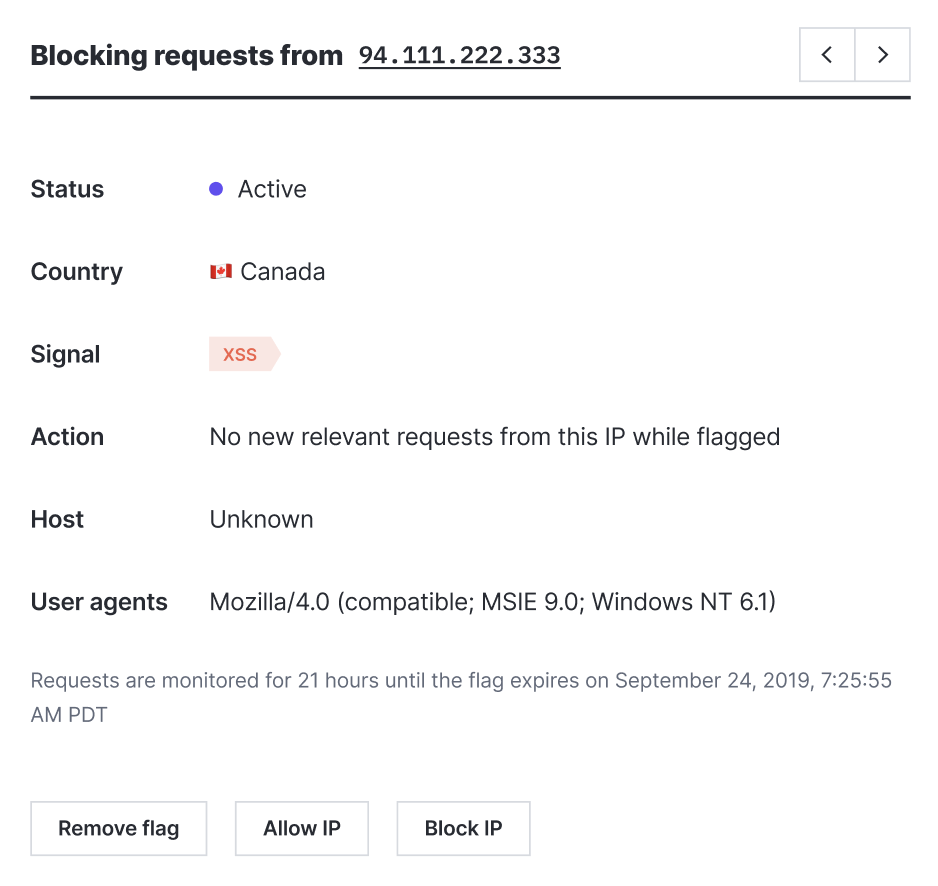Click the Blocking requests from heading

pyautogui.click(x=187, y=56)
